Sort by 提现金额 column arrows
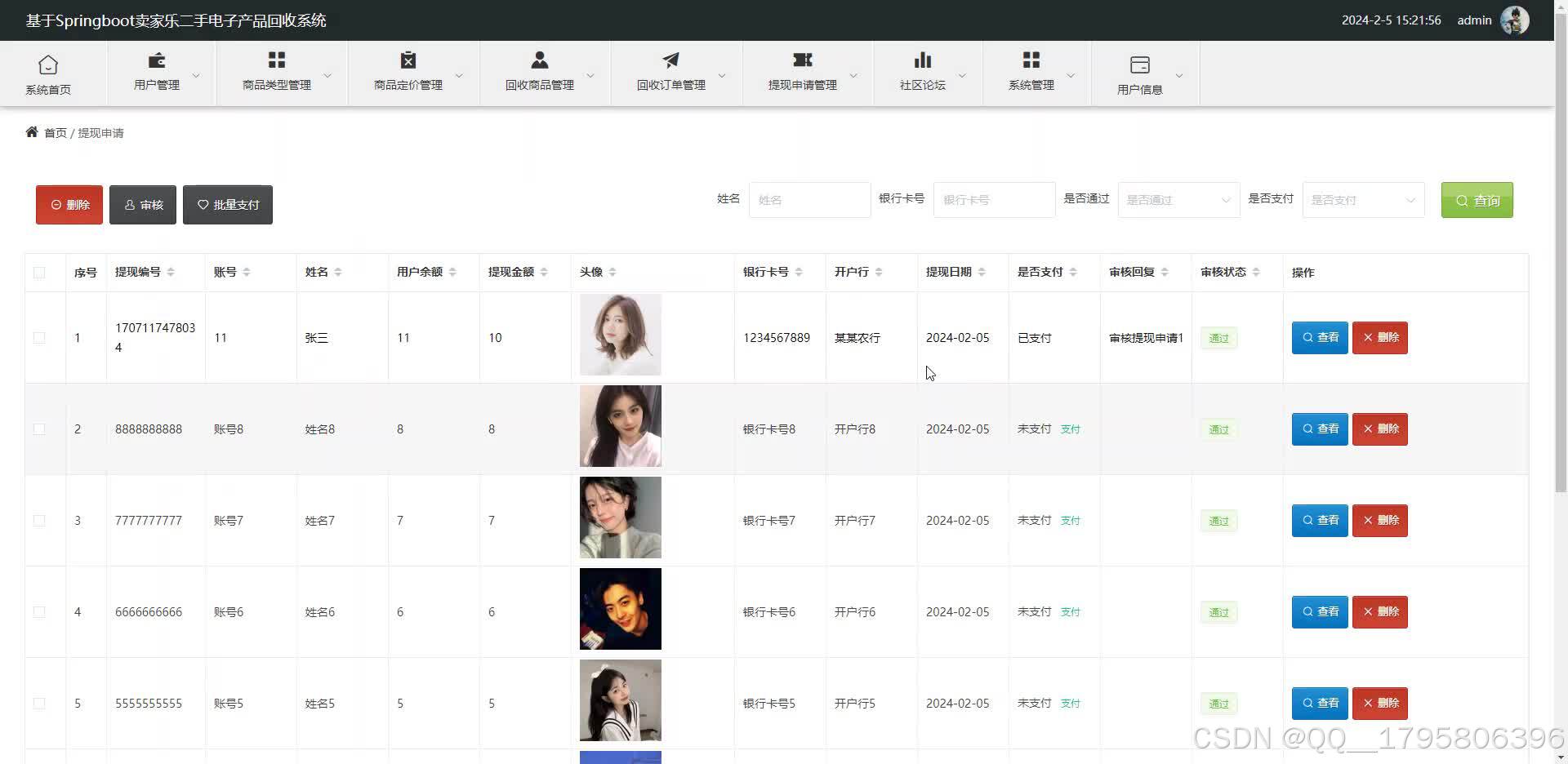The width and height of the screenshot is (1568, 764). 544,272
